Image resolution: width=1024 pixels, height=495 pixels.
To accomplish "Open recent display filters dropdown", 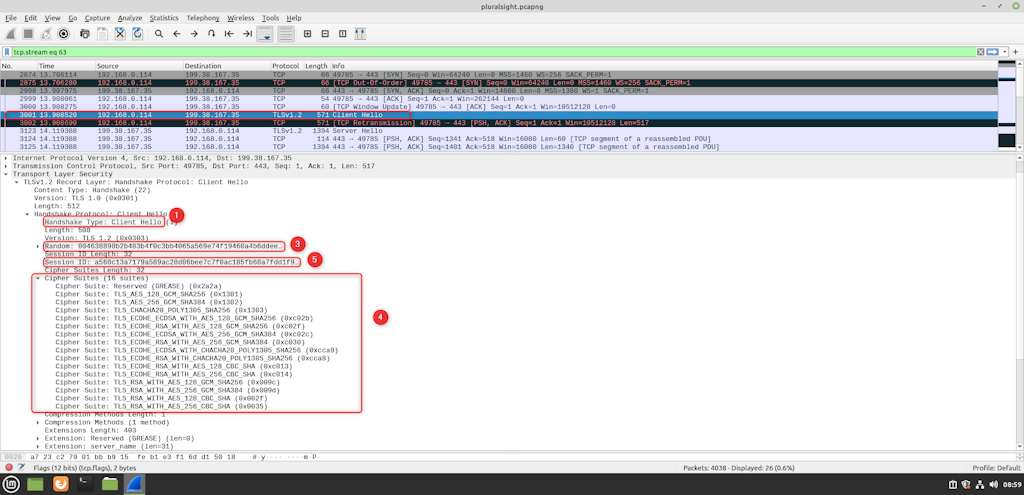I will click(1005, 52).
